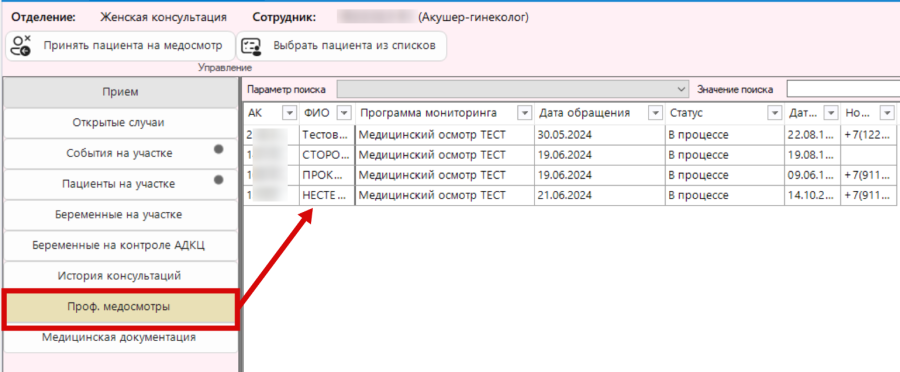Screen dimensions: 900x372
Task: Click Медицинский осмотр ТЕСТ in ПРОК... row
Action: click(x=444, y=175)
